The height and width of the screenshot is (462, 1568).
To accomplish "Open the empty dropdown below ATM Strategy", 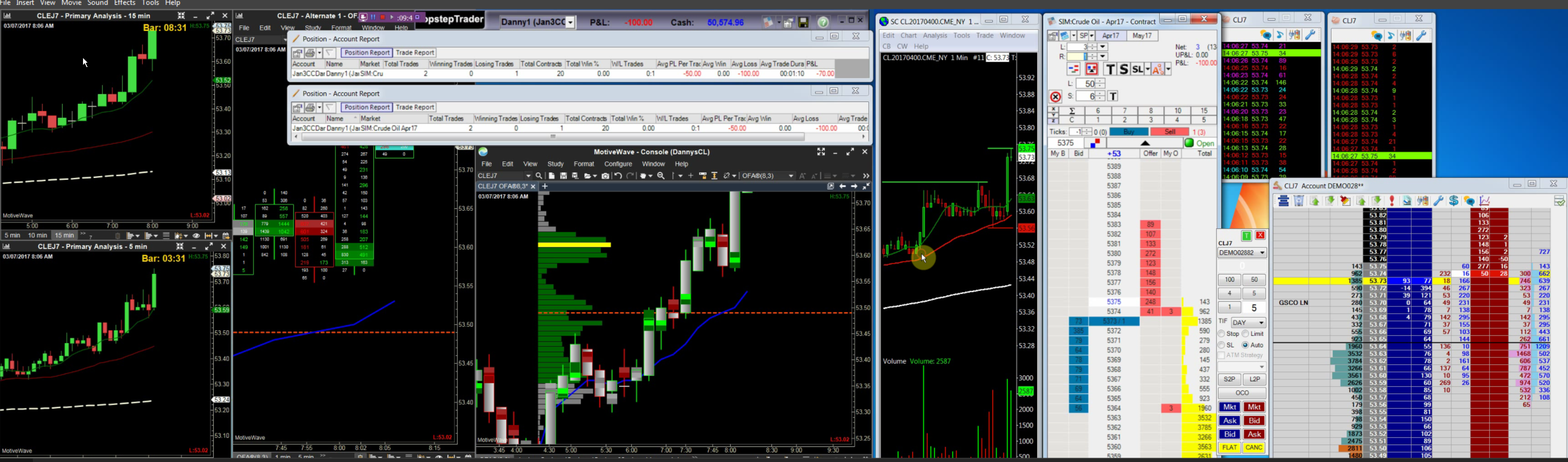I will click(1242, 367).
